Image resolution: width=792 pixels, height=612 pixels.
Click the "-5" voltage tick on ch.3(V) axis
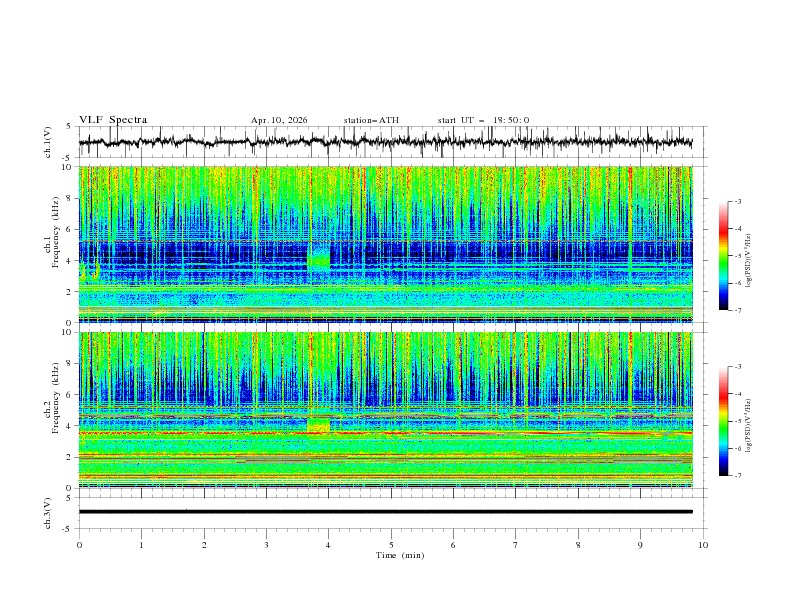[x=68, y=529]
